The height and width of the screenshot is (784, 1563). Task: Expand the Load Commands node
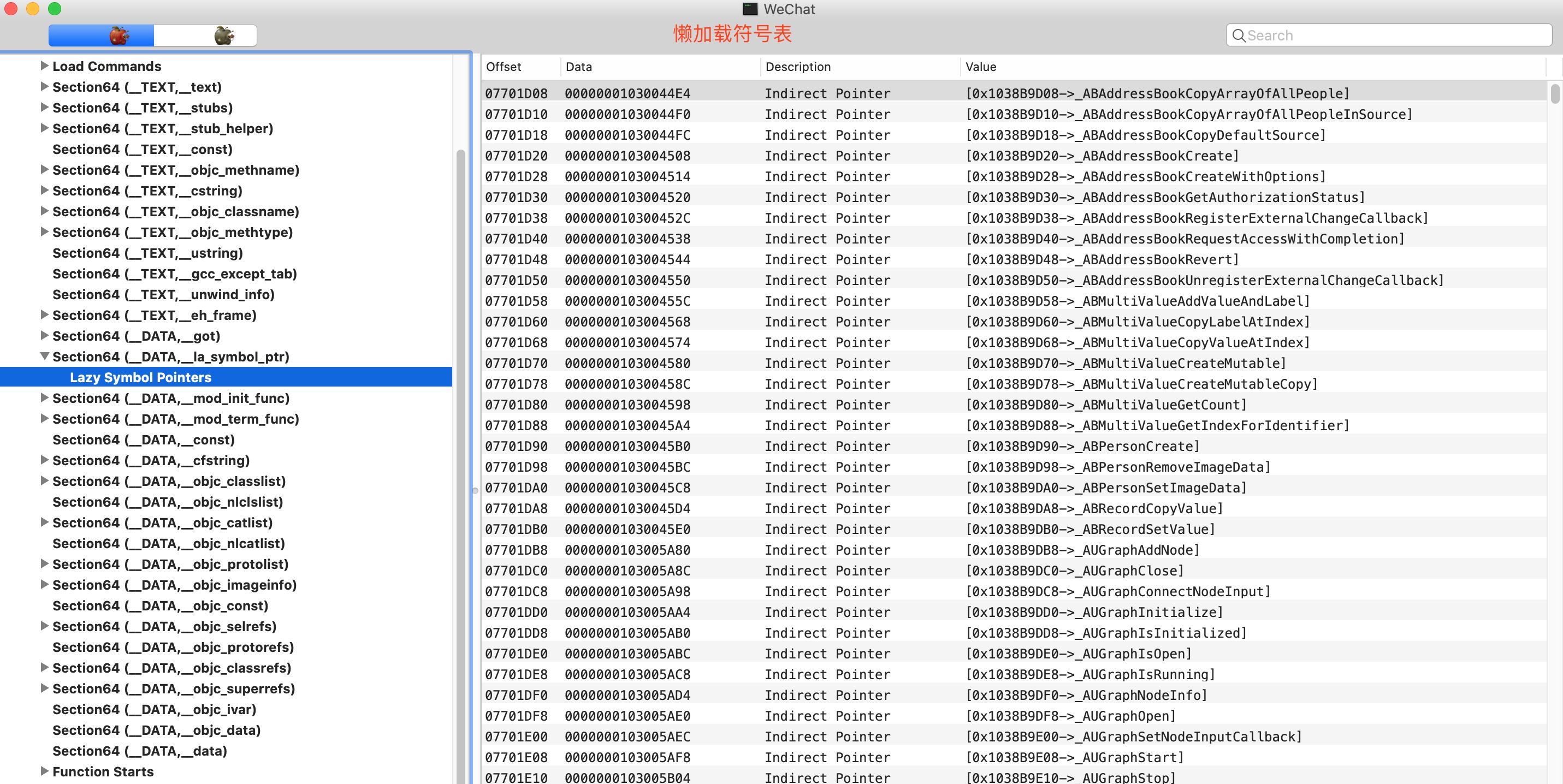point(44,66)
